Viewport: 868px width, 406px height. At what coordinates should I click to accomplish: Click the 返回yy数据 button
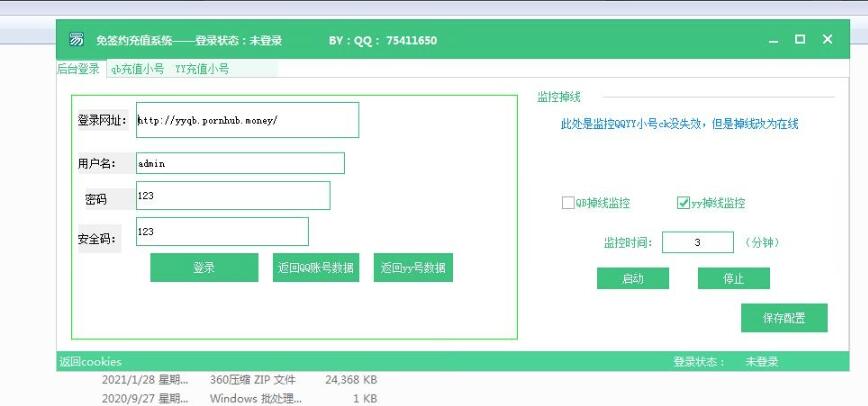pos(413,268)
